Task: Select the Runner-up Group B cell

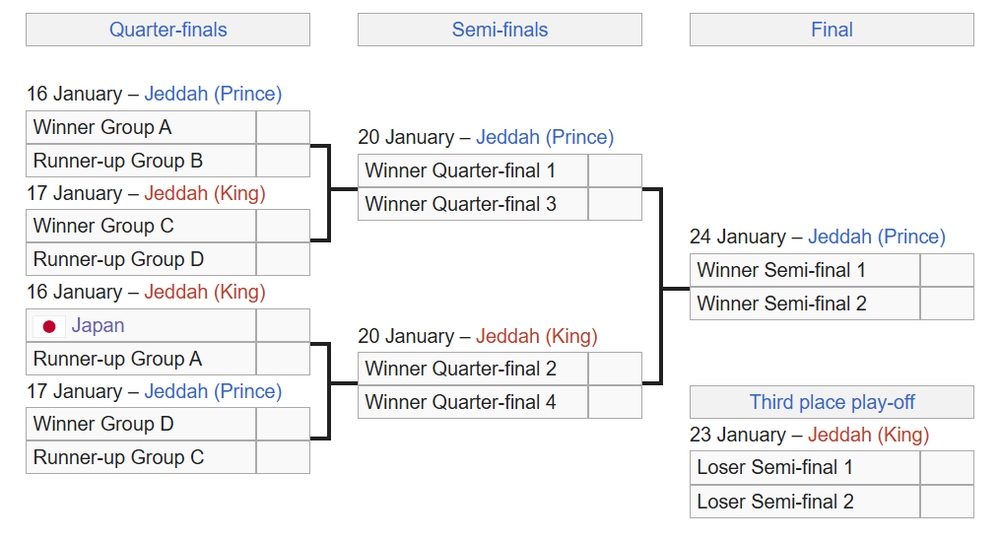Action: [141, 161]
